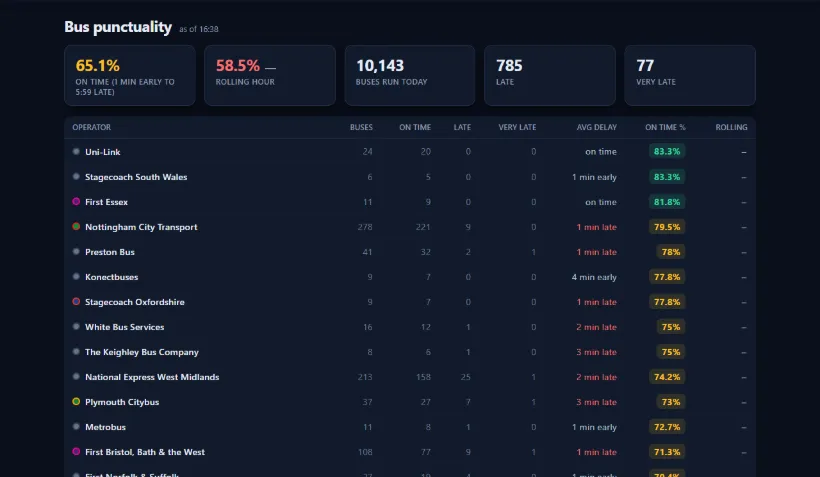Image resolution: width=820 pixels, height=477 pixels.
Task: Click First Bristol, Bath & the West dot
Action: pos(76,452)
